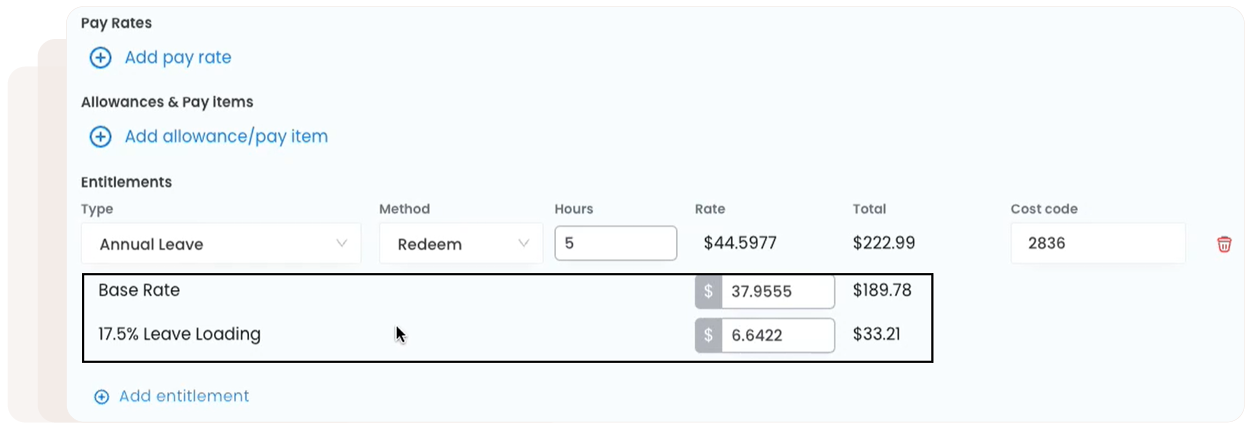Focus the Hours input field

(615, 243)
